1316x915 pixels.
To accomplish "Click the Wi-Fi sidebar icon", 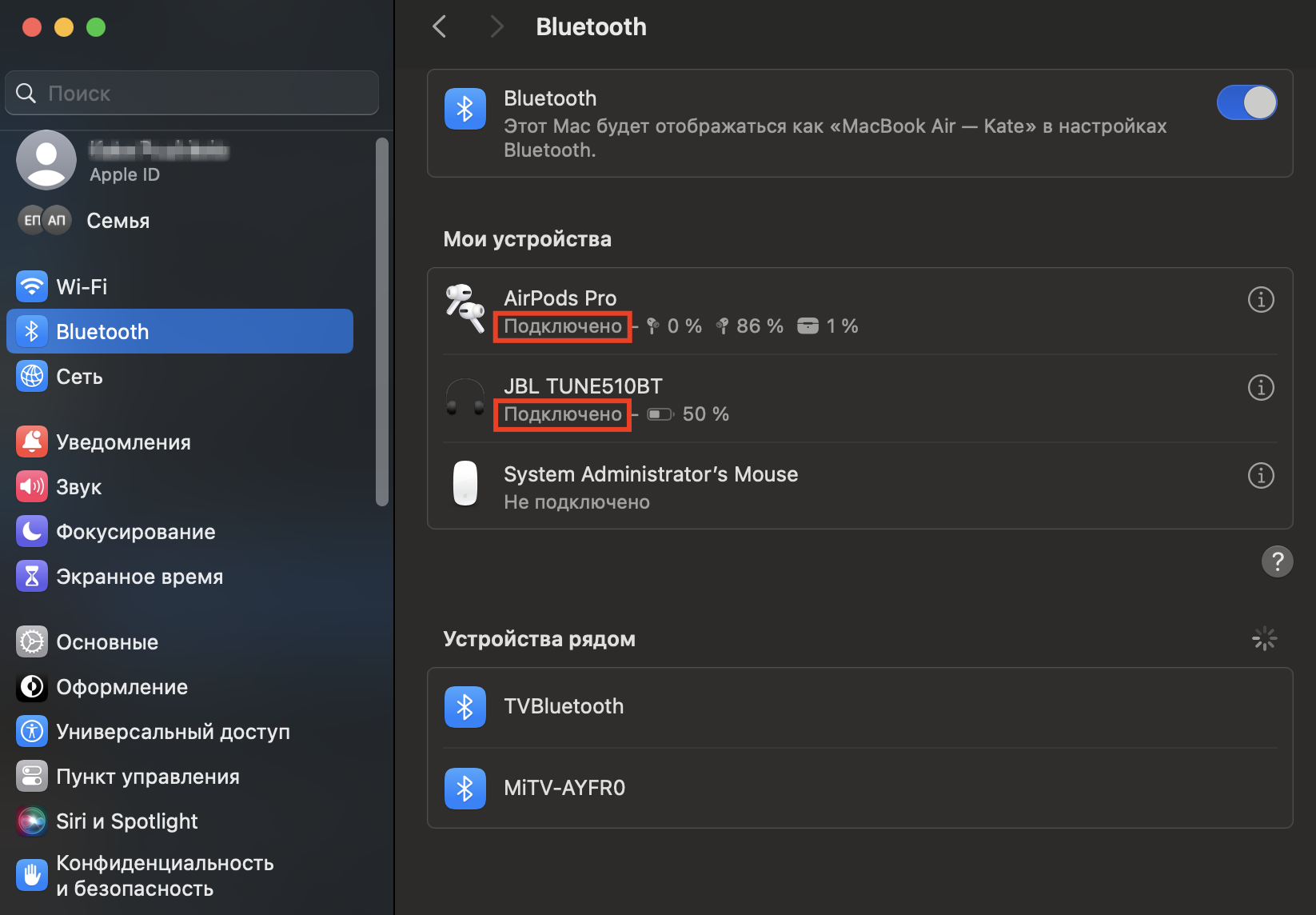I will [x=32, y=286].
